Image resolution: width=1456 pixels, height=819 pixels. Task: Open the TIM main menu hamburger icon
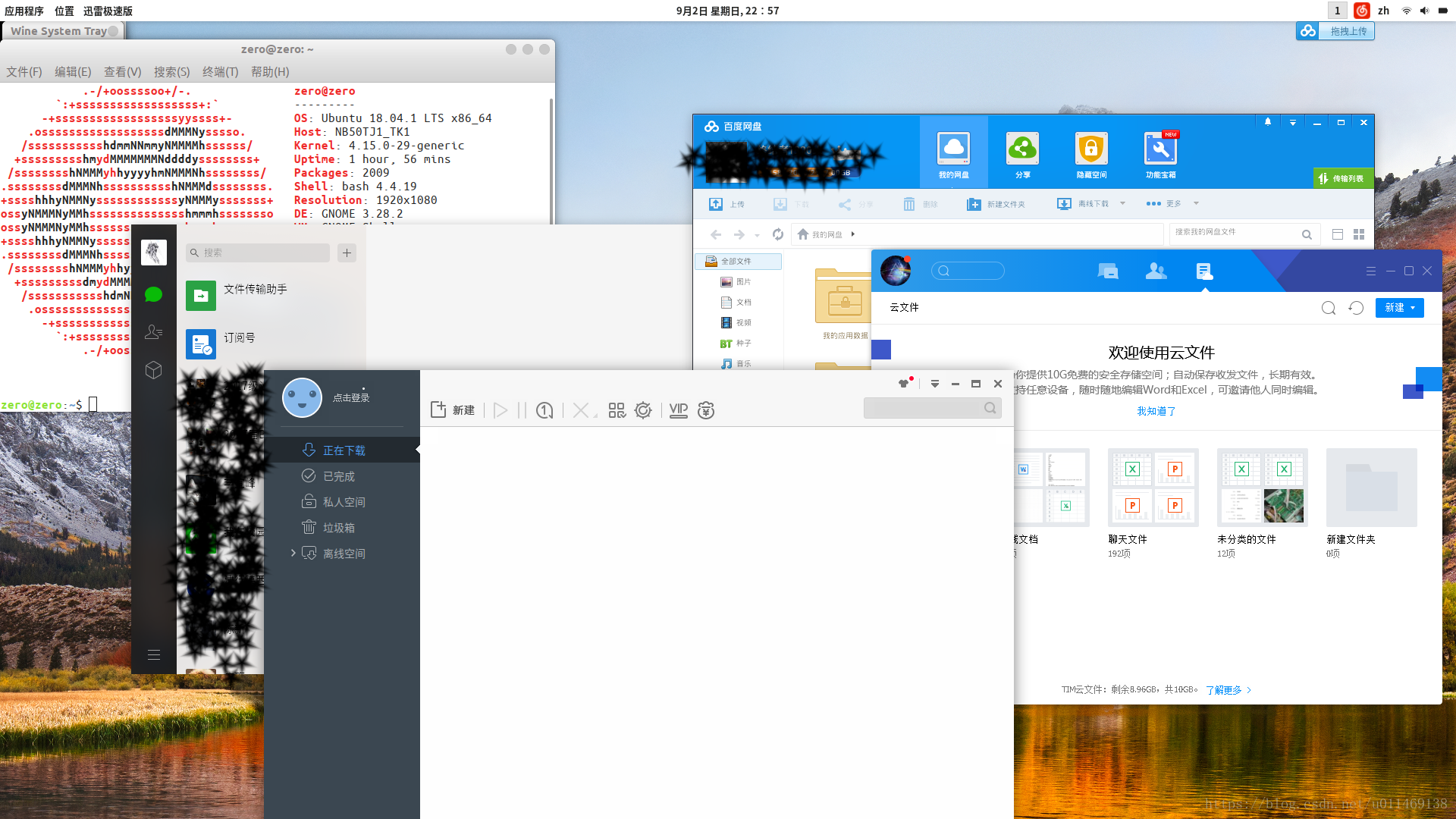click(1371, 271)
